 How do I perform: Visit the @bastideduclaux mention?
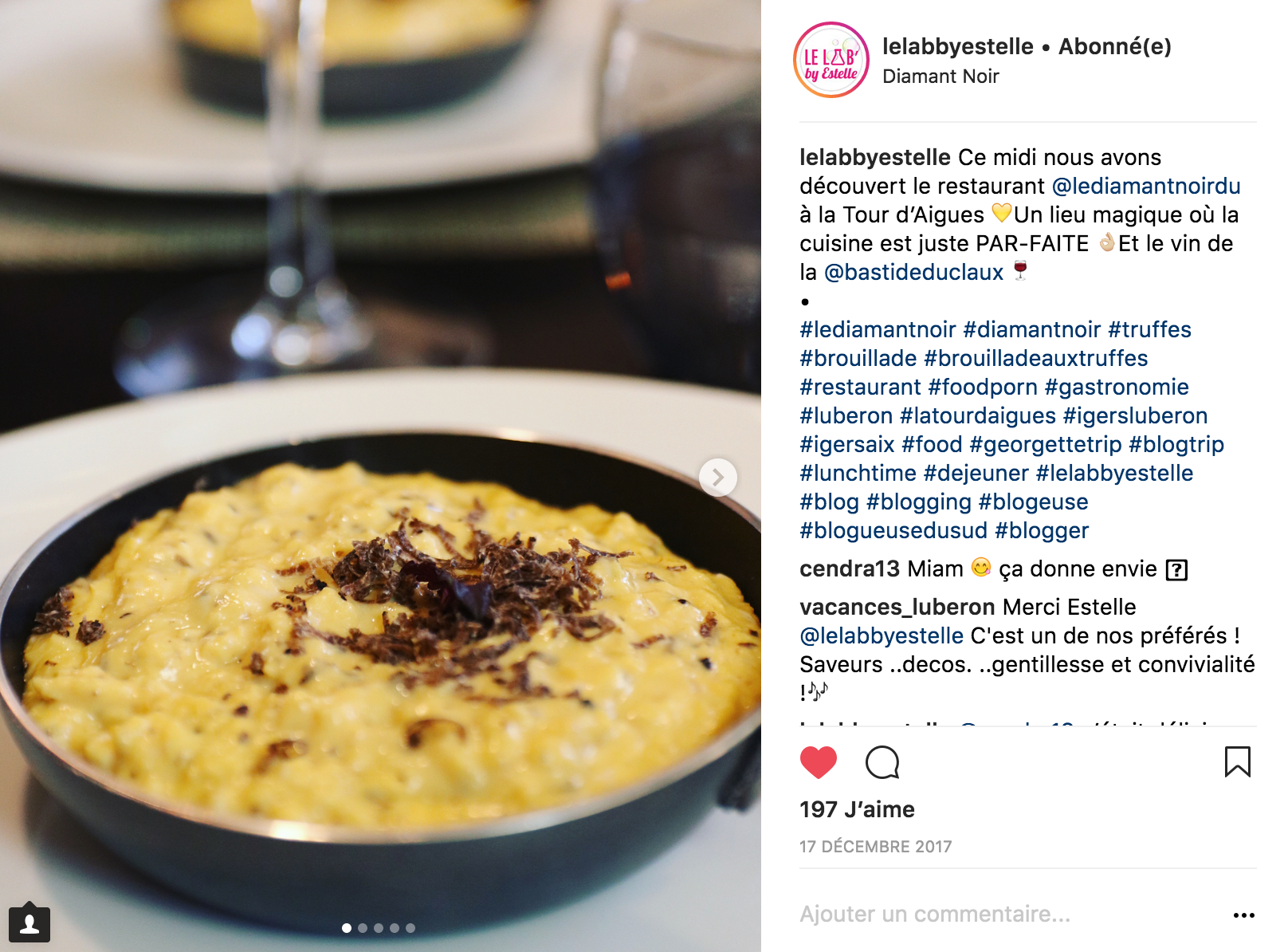click(x=913, y=272)
